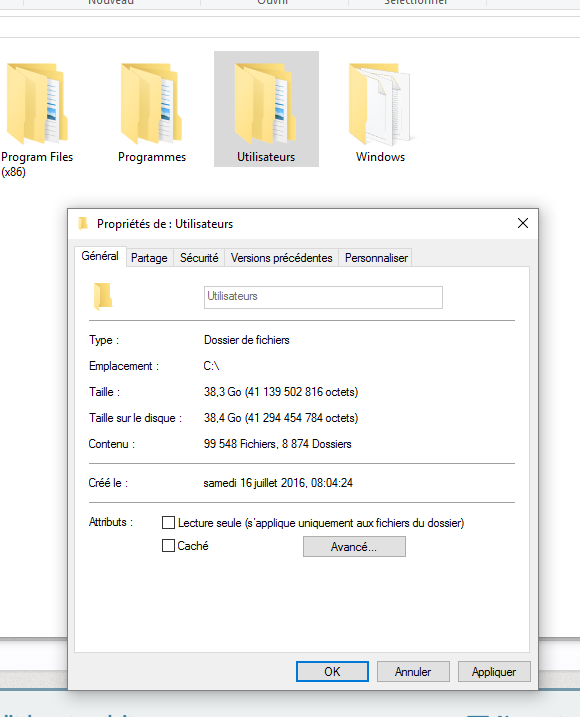The width and height of the screenshot is (580, 717).
Task: Click the Utilisateurs folder icon
Action: pyautogui.click(x=266, y=103)
